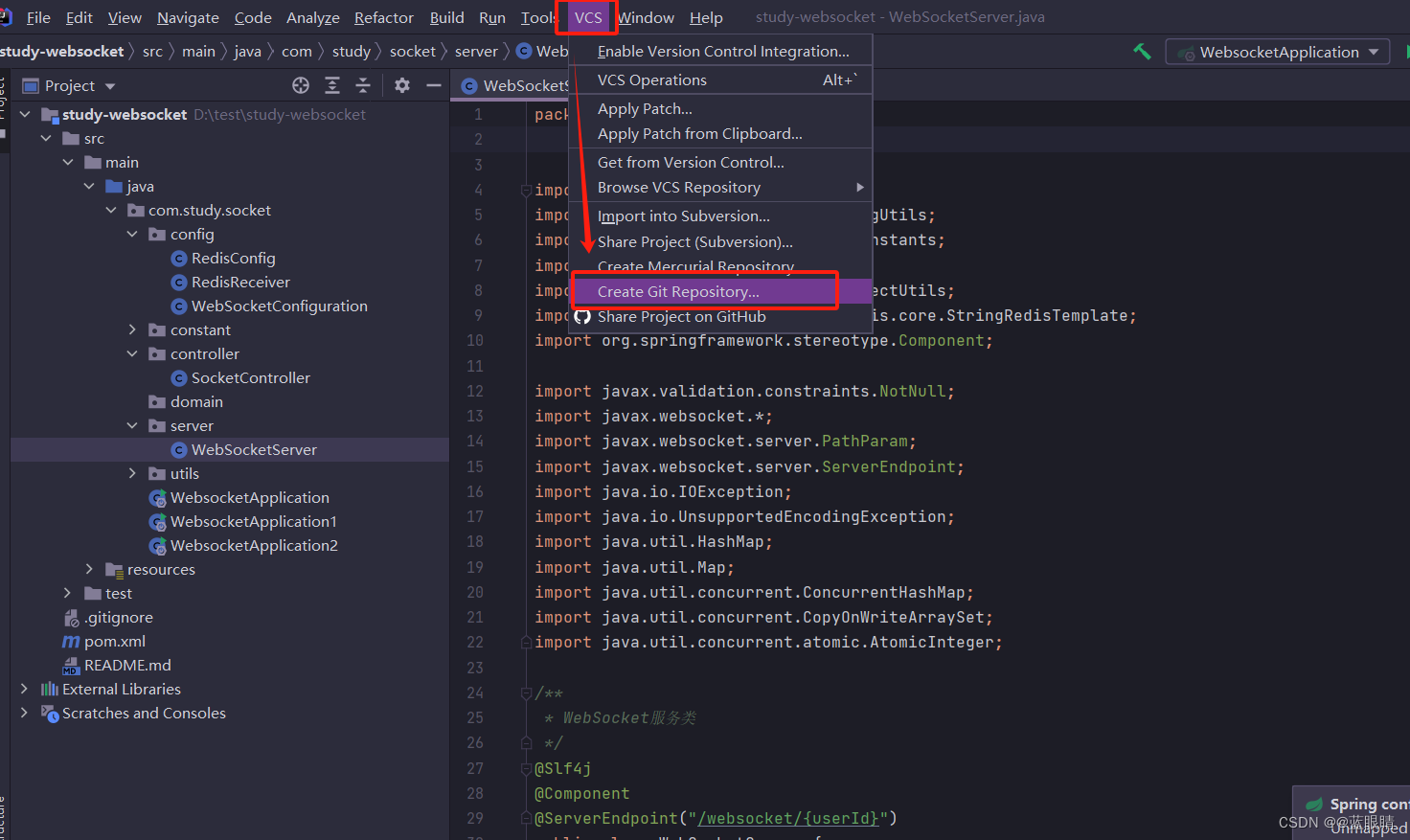Viewport: 1410px width, 840px height.
Task: Choose Import into Subversion...
Action: click(x=720, y=216)
